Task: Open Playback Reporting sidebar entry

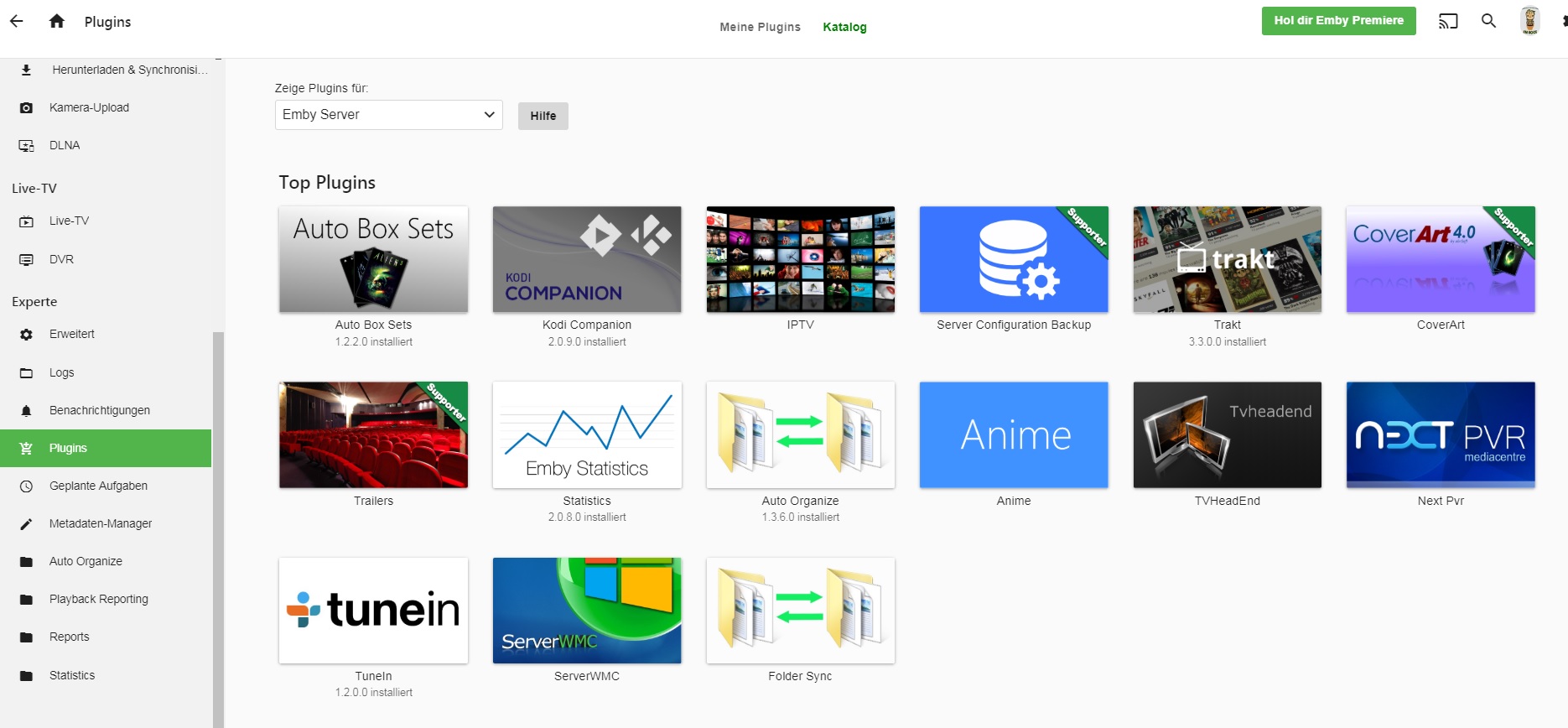Action: pyautogui.click(x=106, y=599)
